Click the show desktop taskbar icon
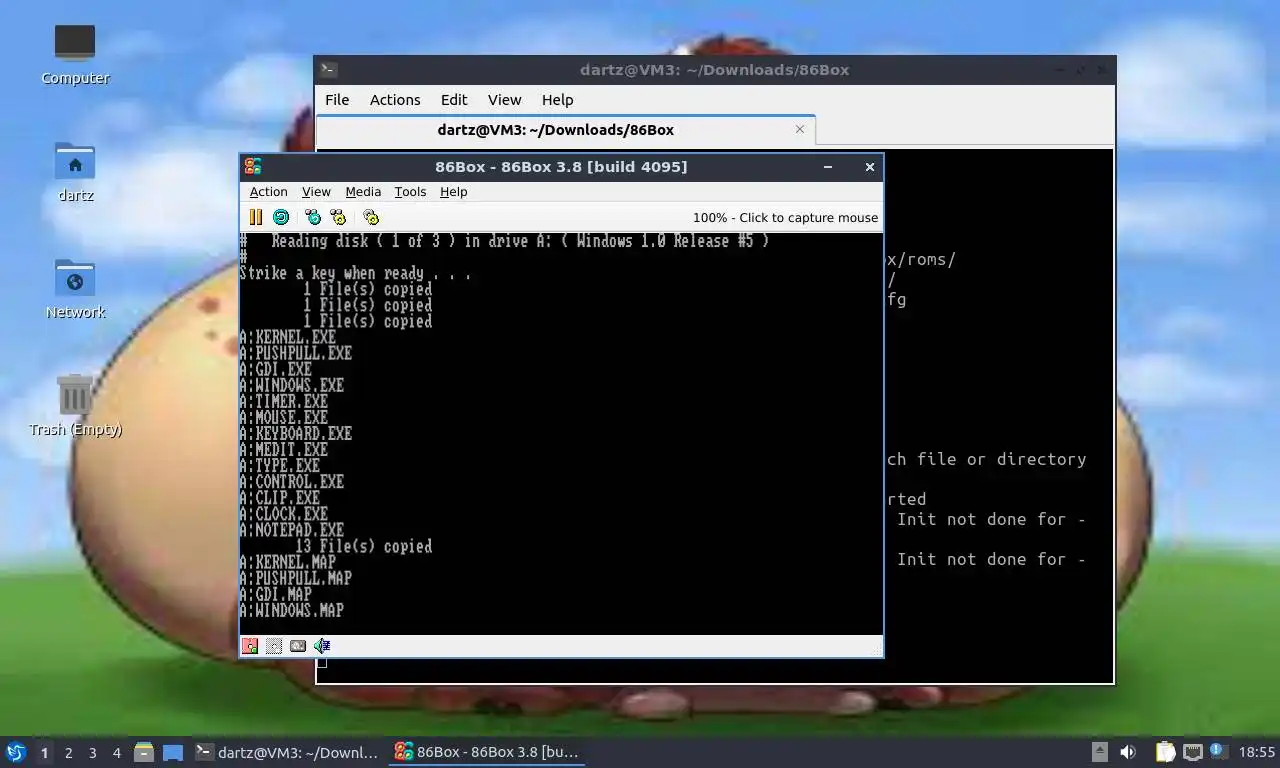1280x768 pixels. click(173, 752)
